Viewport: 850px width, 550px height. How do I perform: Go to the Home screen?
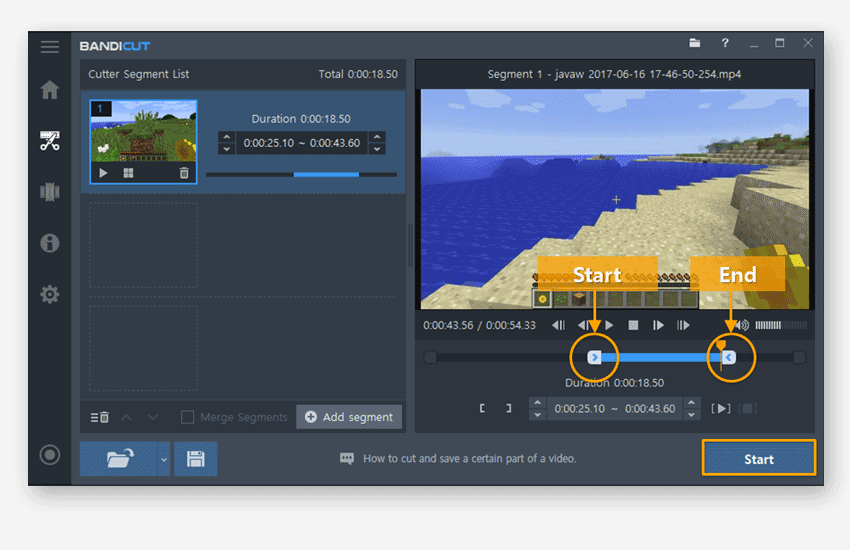[49, 89]
